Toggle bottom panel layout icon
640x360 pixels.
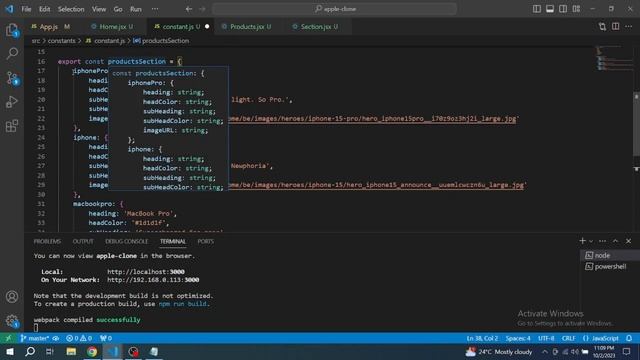click(x=550, y=9)
